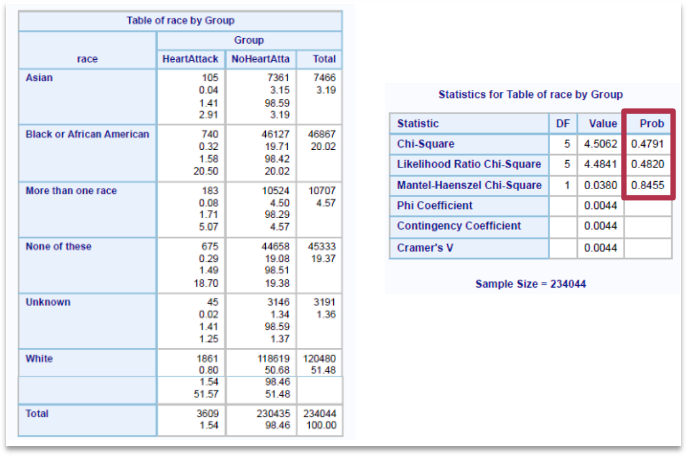
Task: Select the Statistic column header
Action: pos(417,124)
